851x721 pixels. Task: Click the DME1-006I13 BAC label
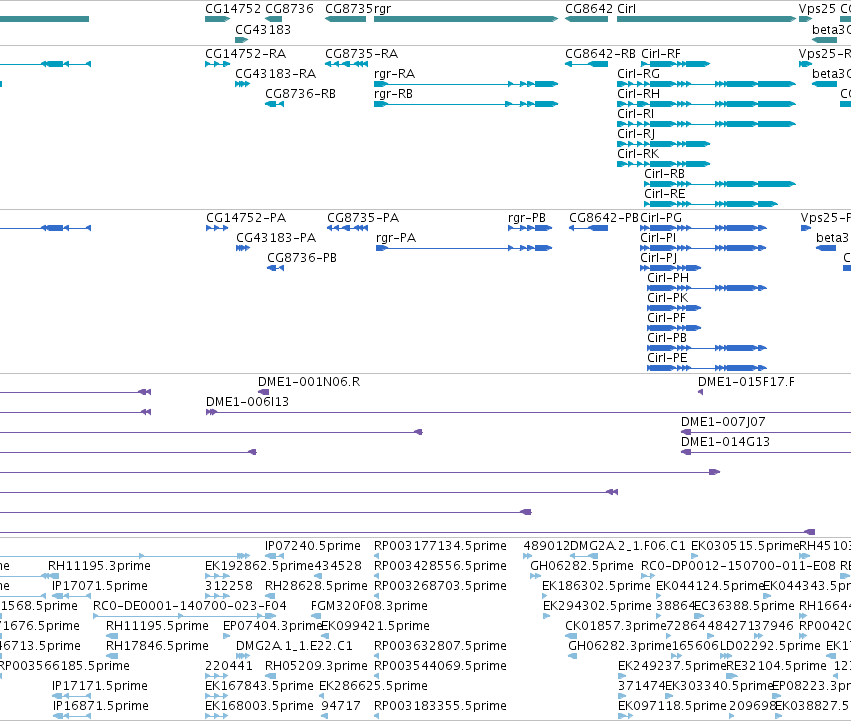coord(247,402)
